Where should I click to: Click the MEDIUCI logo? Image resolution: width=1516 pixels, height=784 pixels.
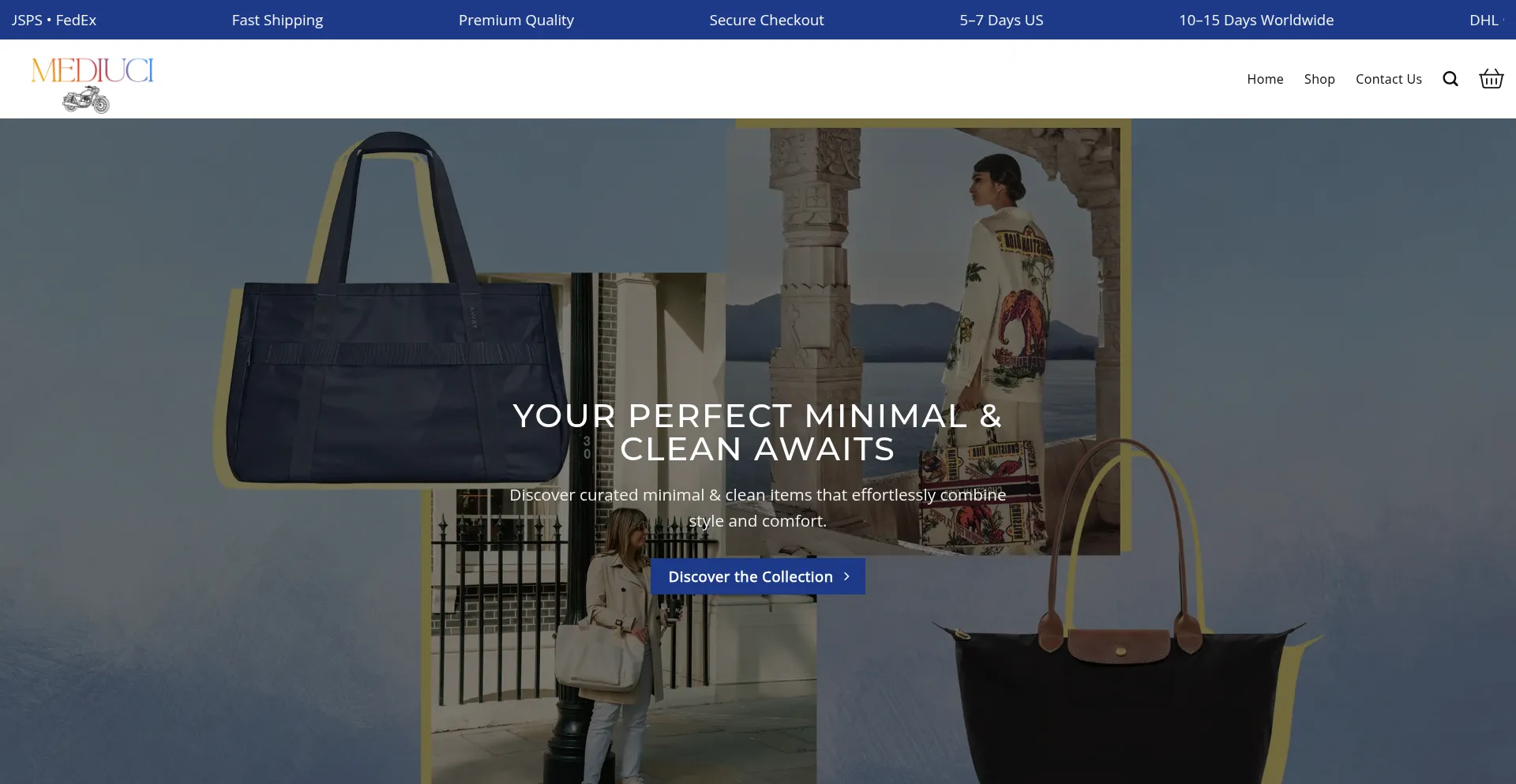pyautogui.click(x=92, y=71)
